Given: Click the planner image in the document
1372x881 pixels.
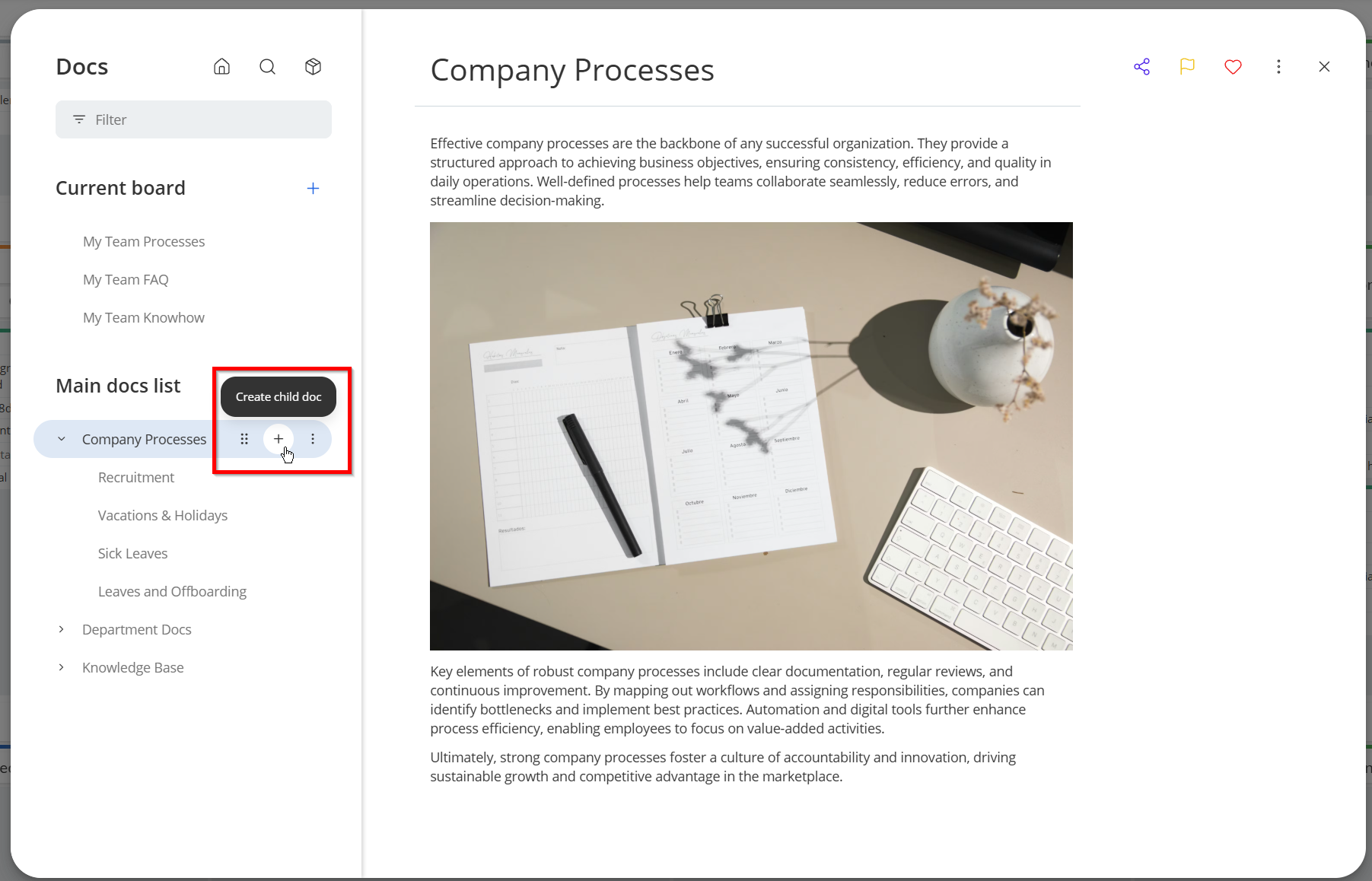Looking at the screenshot, I should (x=751, y=436).
